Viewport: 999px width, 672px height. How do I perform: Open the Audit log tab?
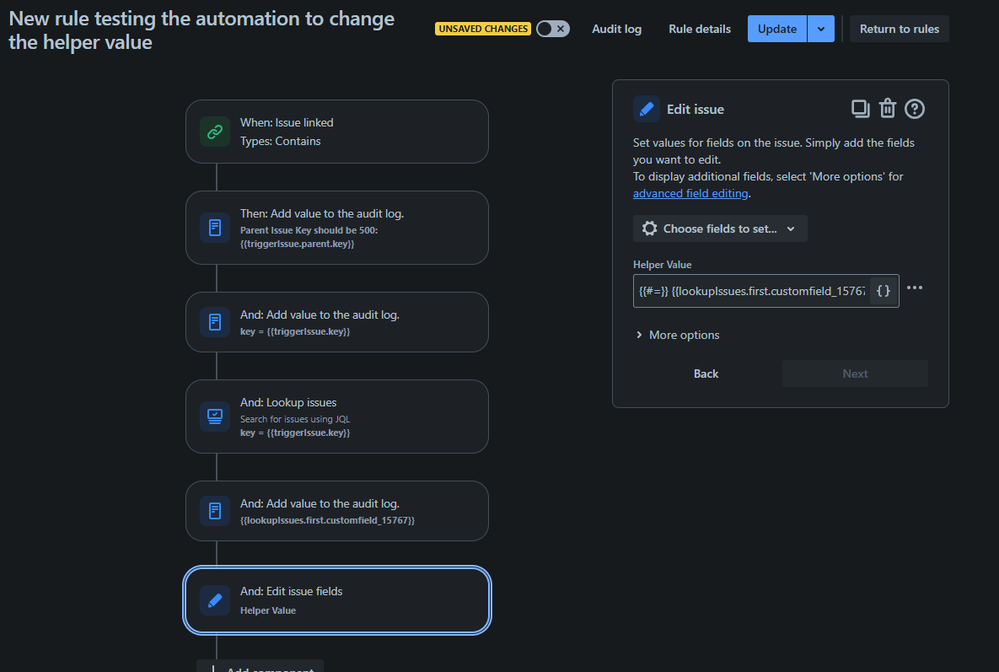tap(616, 29)
